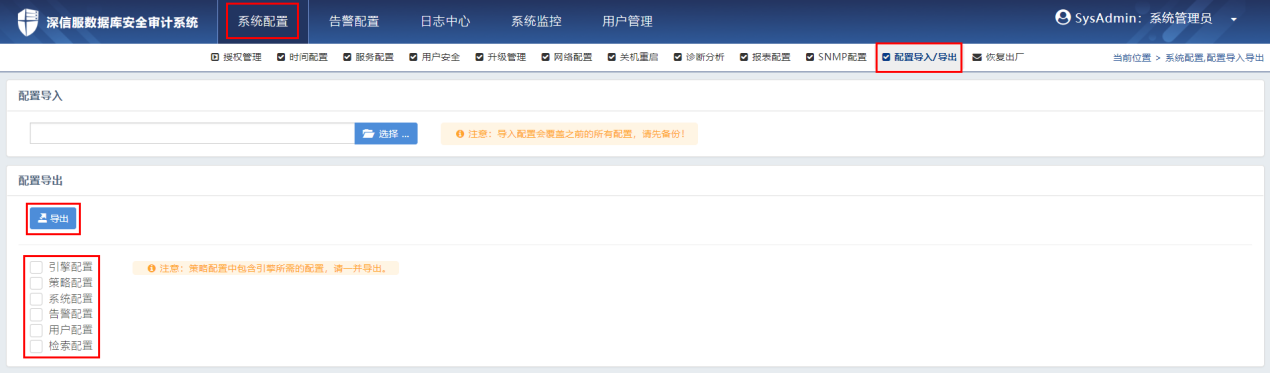Check the 告警配置 export checkbox

(x=36, y=314)
